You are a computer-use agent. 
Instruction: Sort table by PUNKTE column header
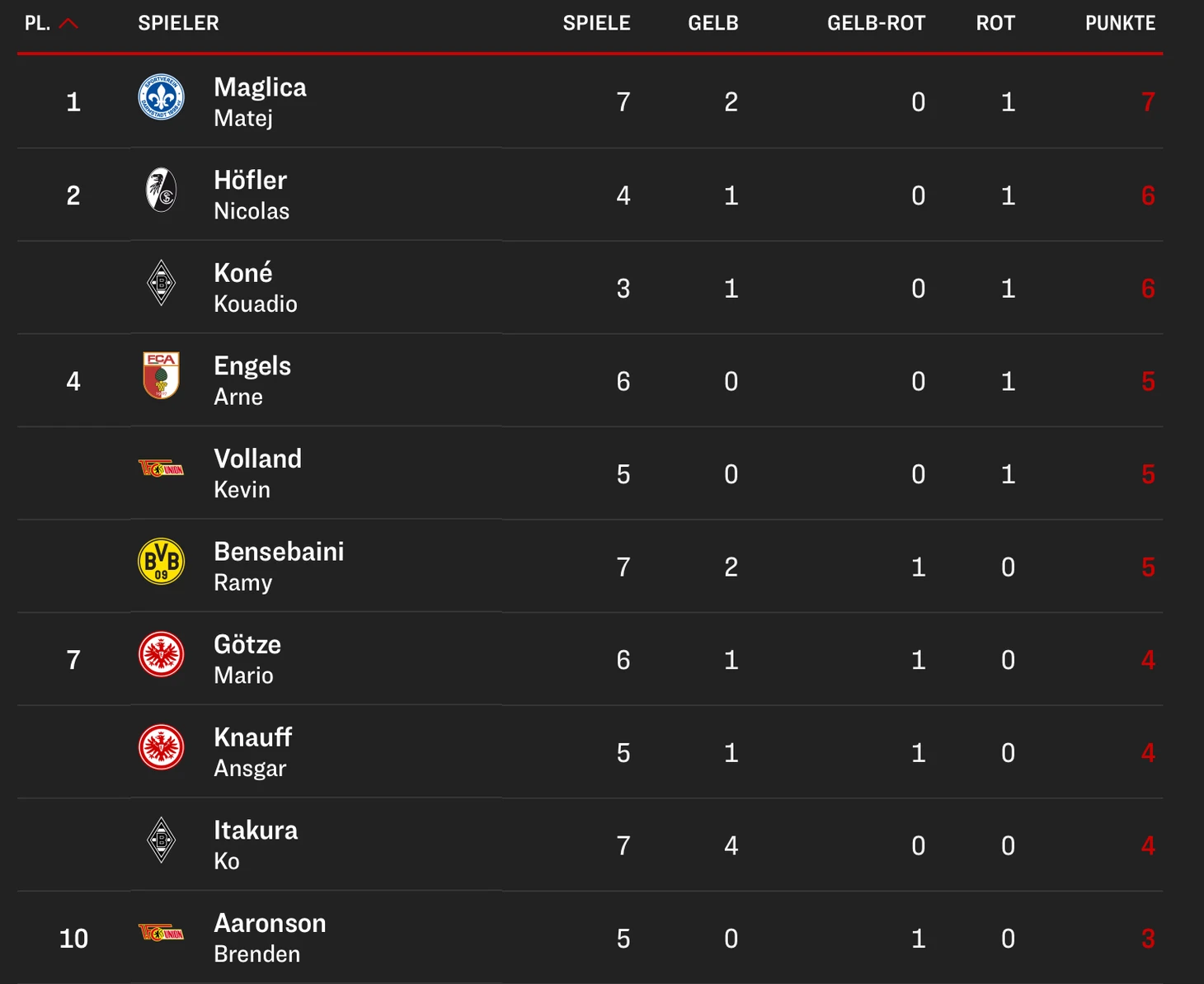click(x=1120, y=23)
